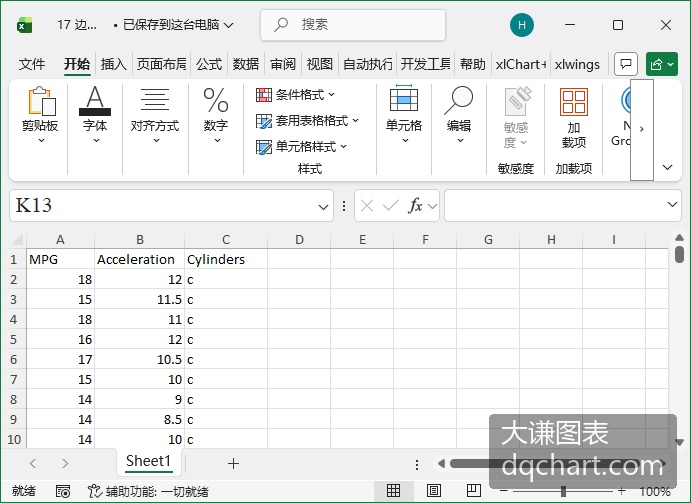The width and height of the screenshot is (691, 503).
Task: Select cell containing 11.5
Action: tap(139, 299)
